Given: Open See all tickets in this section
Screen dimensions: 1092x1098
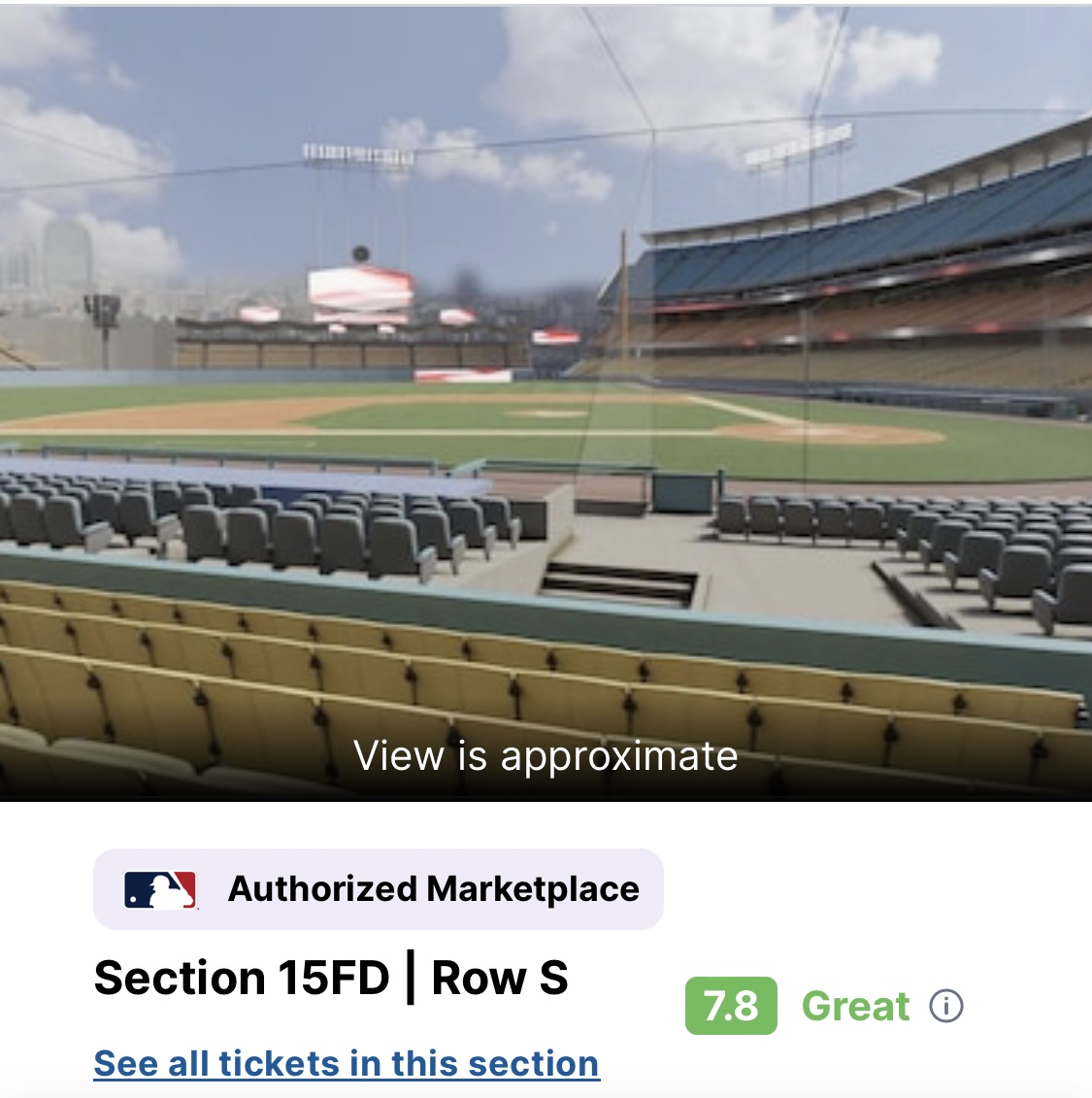Looking at the screenshot, I should click(347, 1063).
